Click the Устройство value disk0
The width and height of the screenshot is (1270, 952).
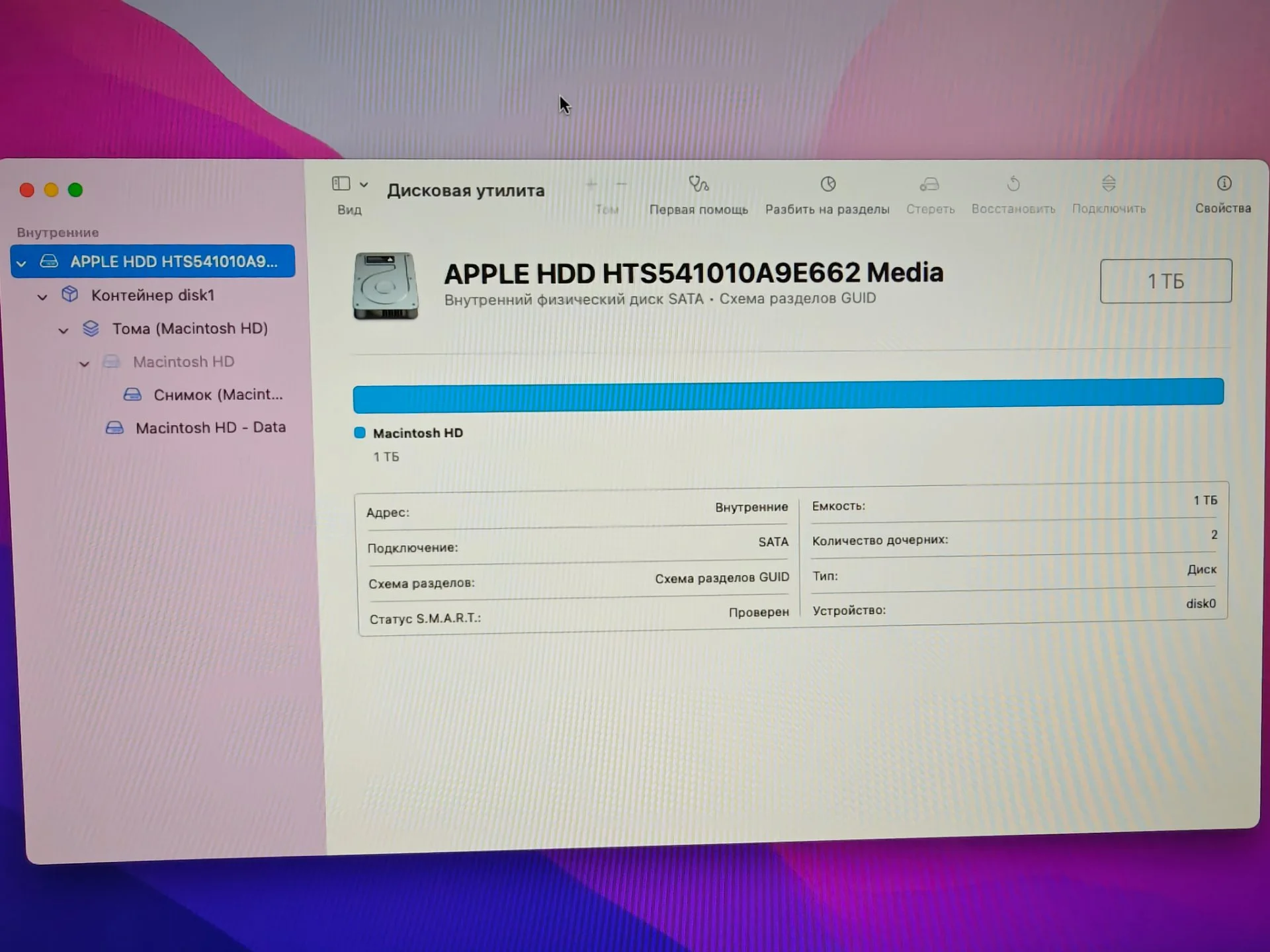(1201, 604)
